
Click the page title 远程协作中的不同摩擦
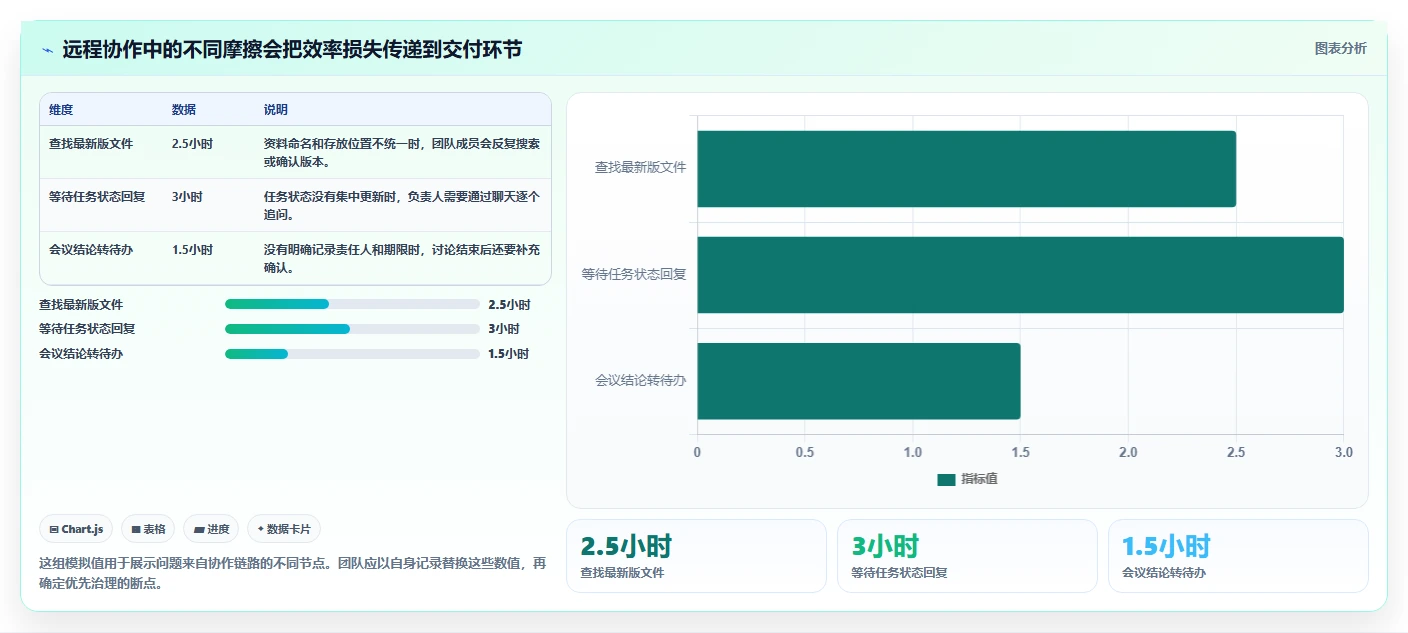click(x=292, y=50)
